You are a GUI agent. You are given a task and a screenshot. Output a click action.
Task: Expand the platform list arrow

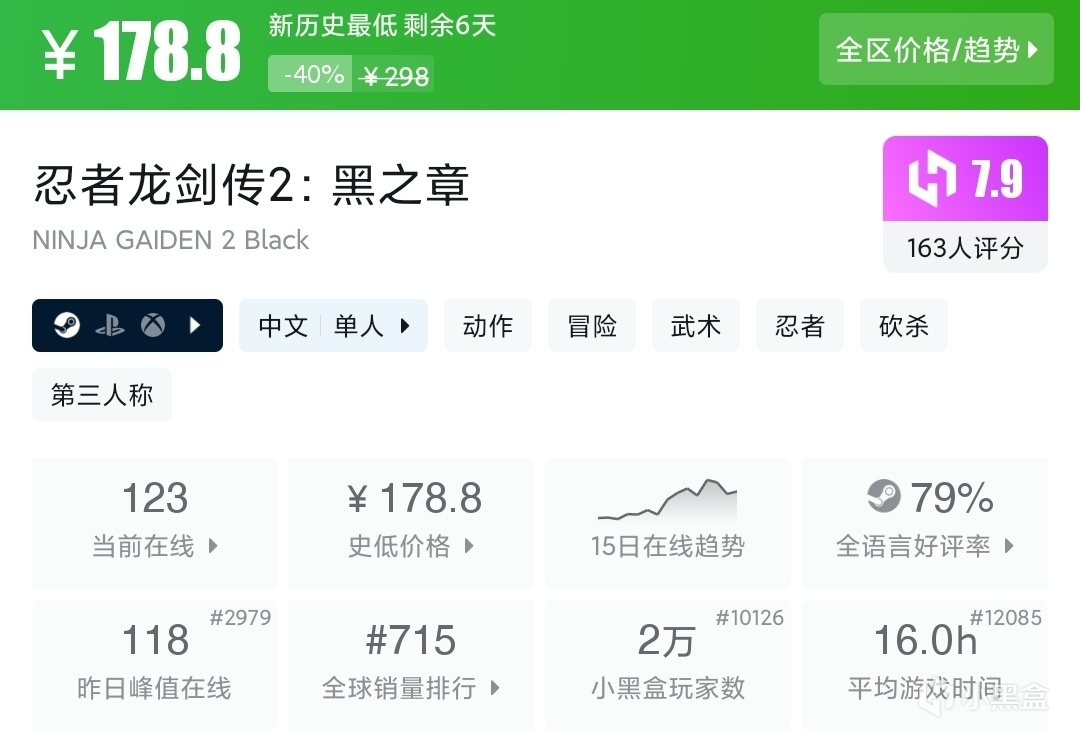[x=195, y=325]
